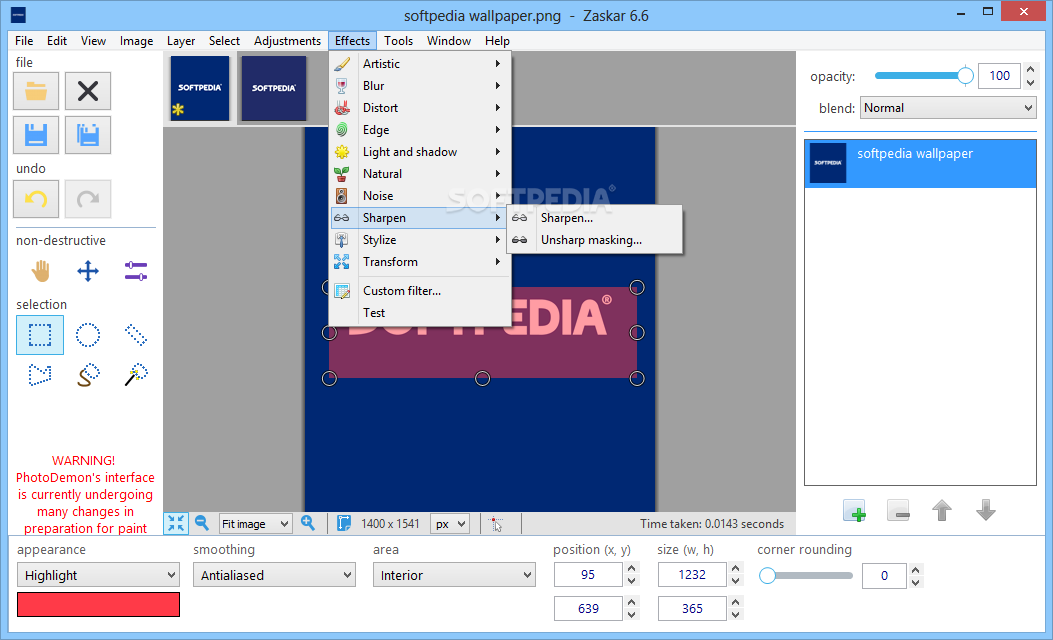
Task: Open the Tools menu
Action: pyautogui.click(x=398, y=41)
